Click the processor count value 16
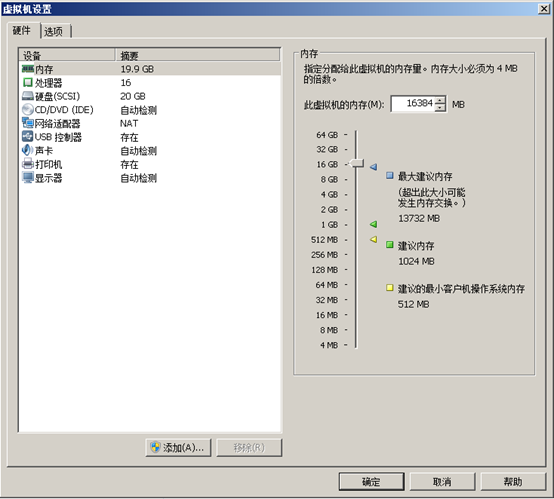Viewport: 554px width, 499px height. coord(126,82)
